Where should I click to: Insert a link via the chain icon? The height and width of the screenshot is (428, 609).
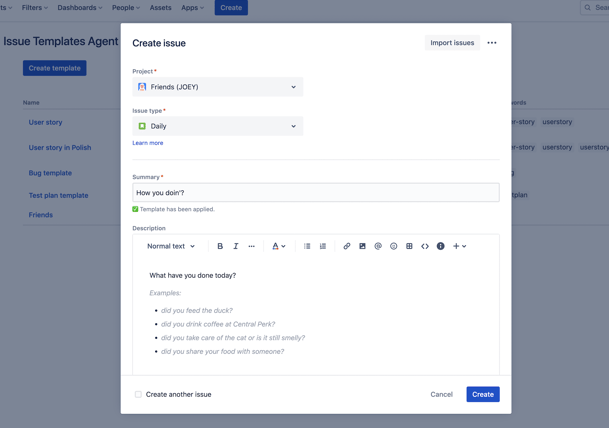346,246
